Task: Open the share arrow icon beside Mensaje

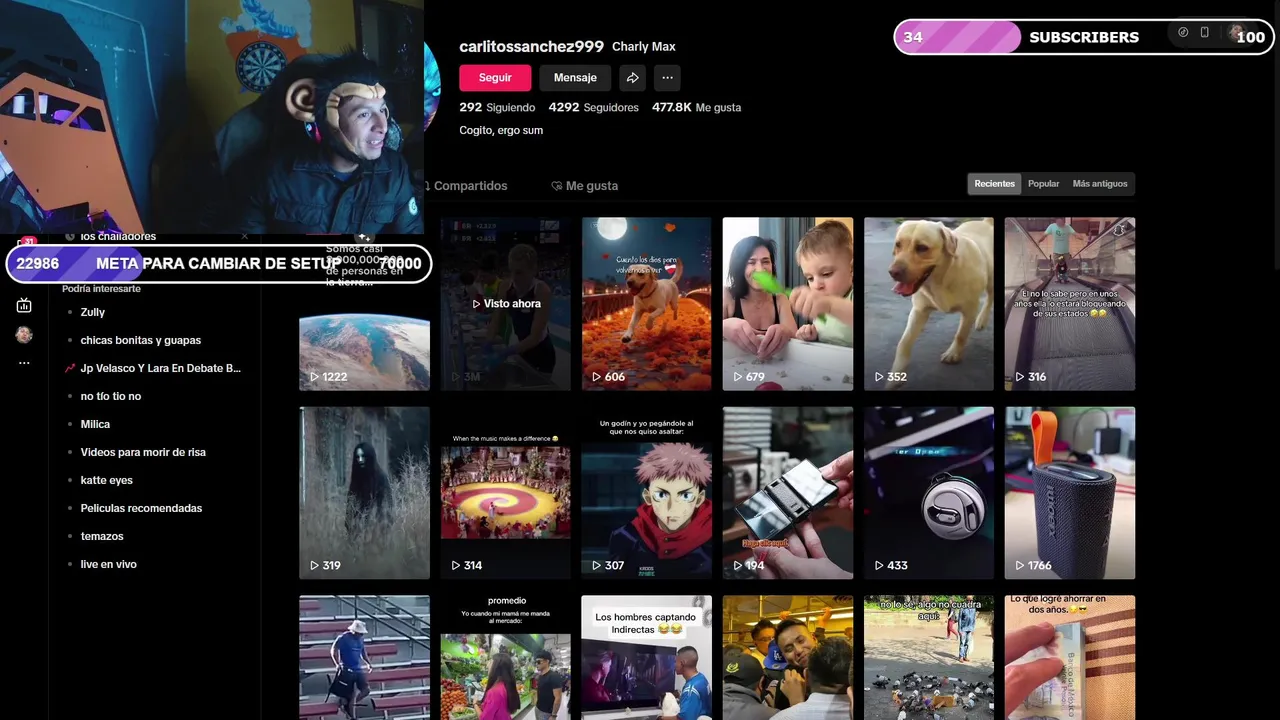Action: tap(632, 77)
